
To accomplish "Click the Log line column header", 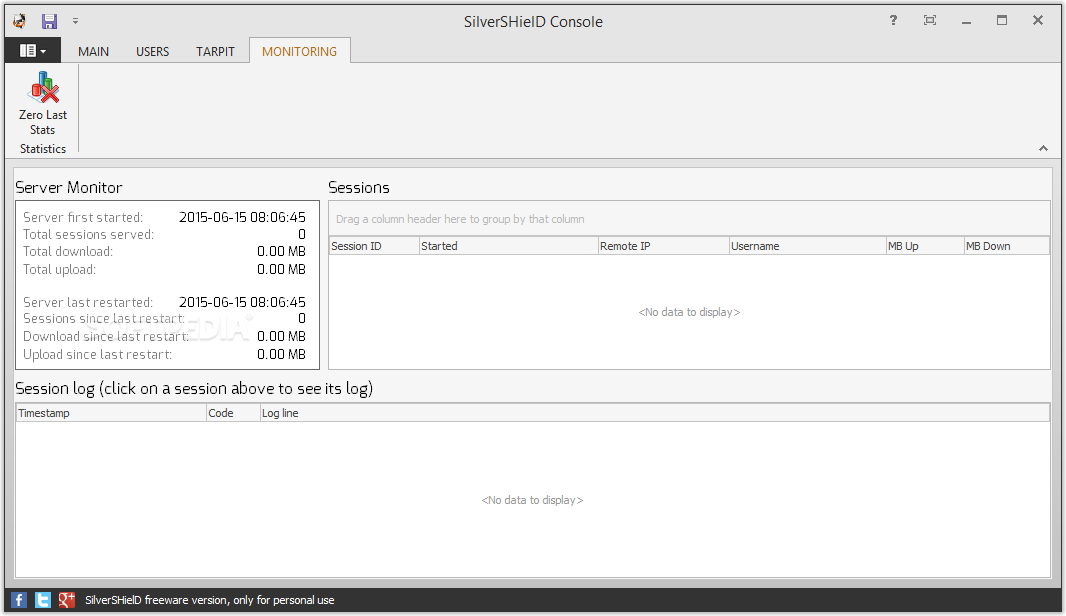I will click(655, 413).
